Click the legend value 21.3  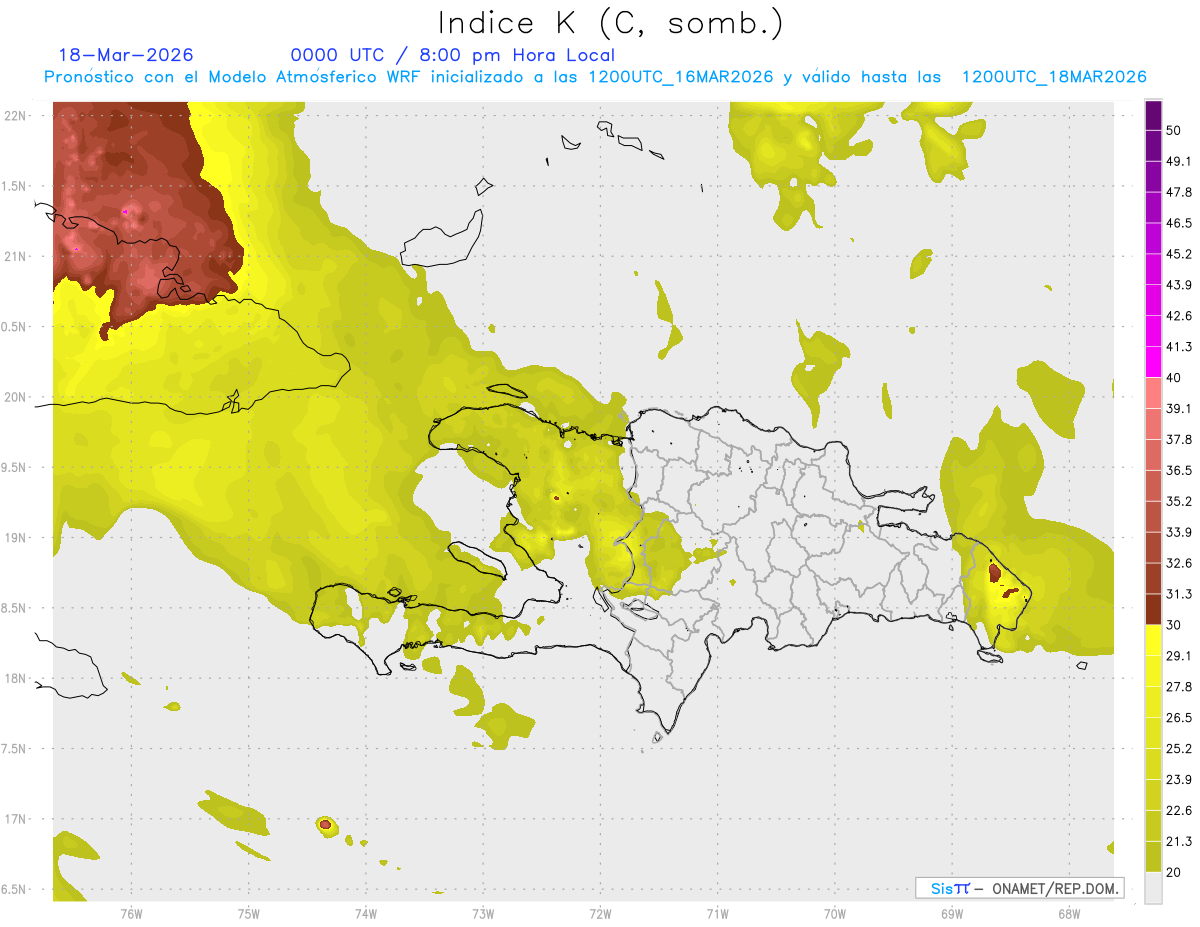(x=1179, y=841)
